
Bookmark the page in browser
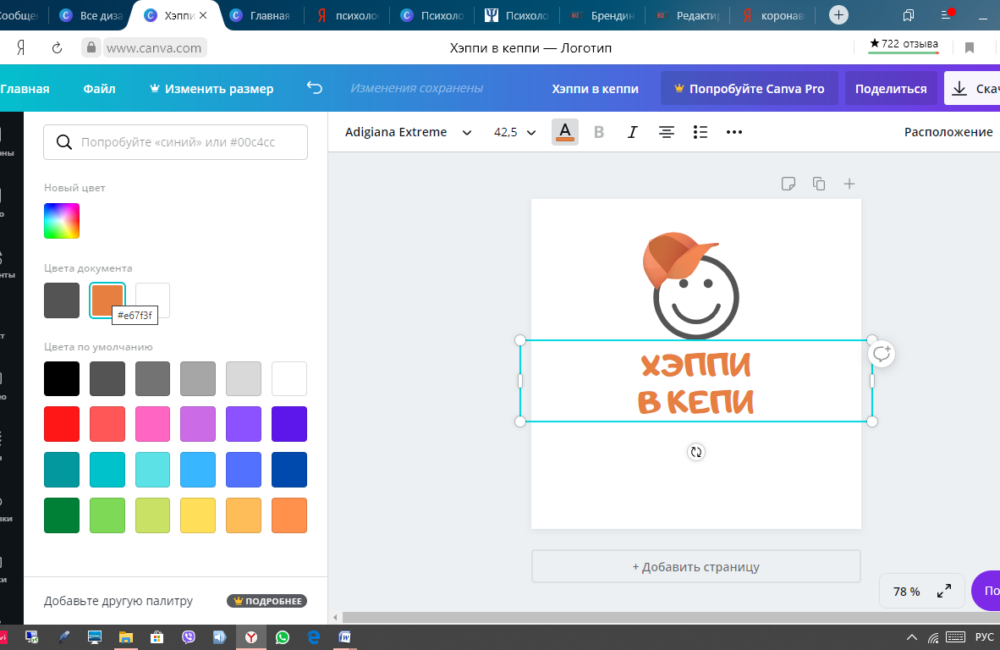pyautogui.click(x=969, y=48)
